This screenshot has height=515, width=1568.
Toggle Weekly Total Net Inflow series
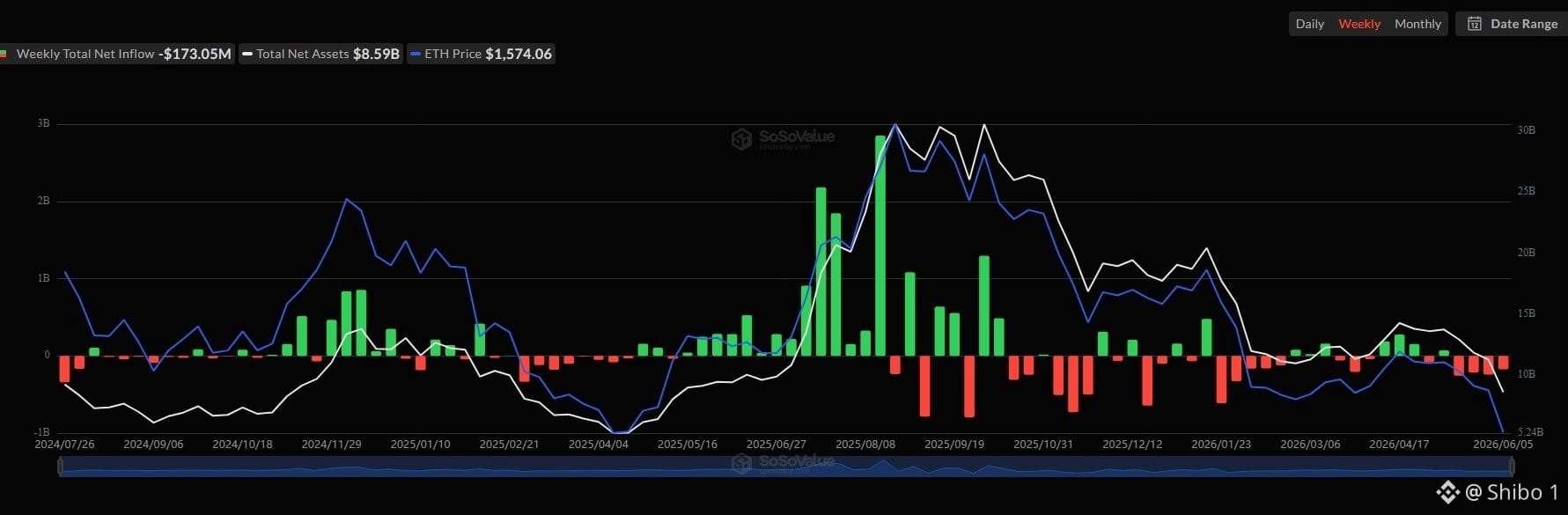point(117,54)
